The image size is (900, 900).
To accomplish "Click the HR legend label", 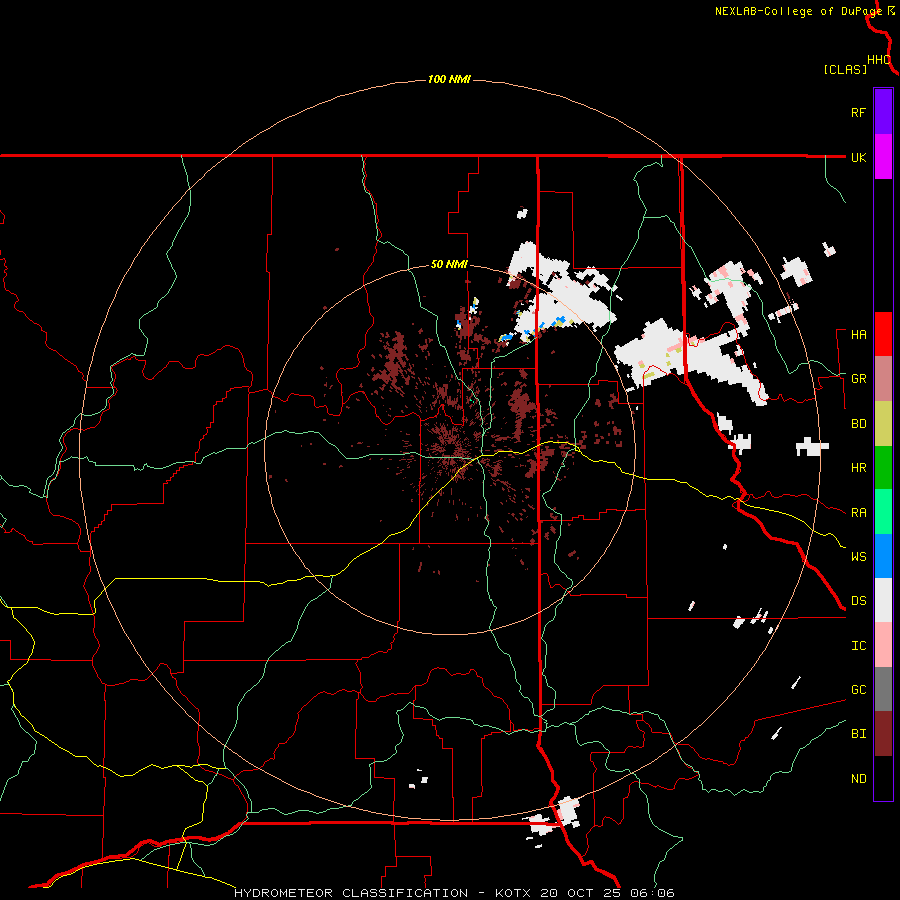I will [858, 468].
